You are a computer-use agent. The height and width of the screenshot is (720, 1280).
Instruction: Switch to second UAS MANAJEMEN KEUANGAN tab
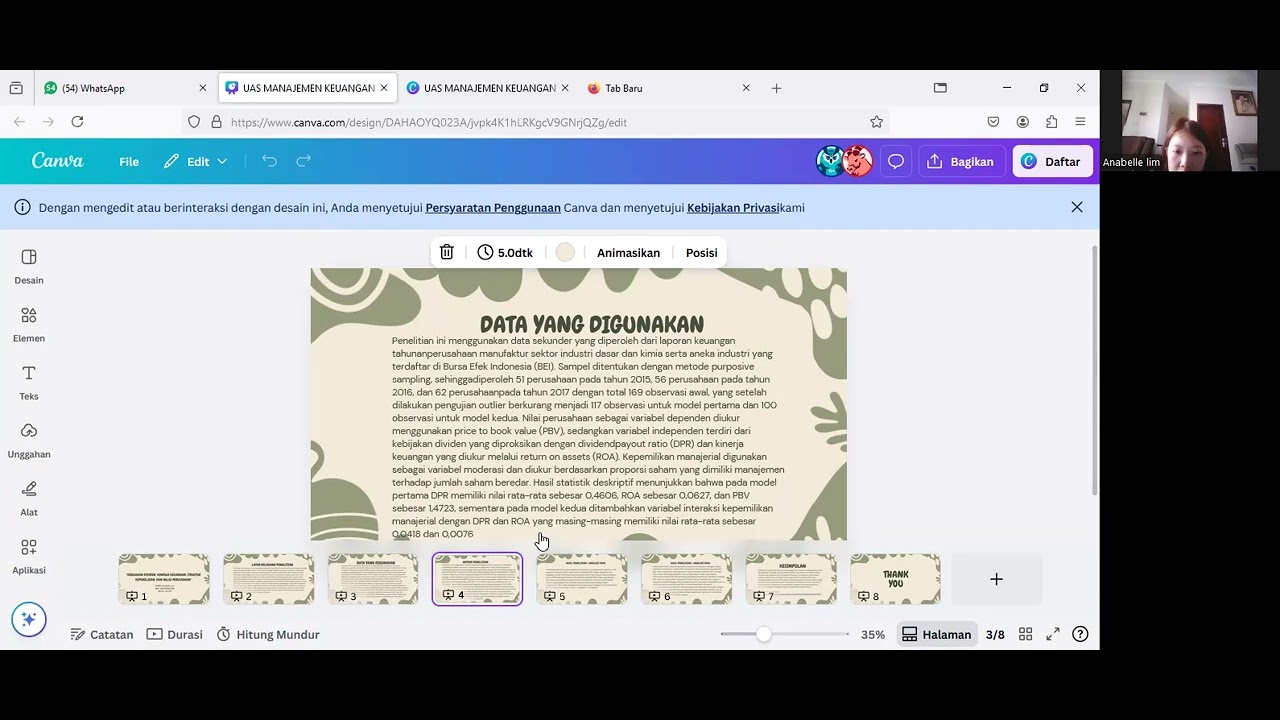(x=488, y=88)
